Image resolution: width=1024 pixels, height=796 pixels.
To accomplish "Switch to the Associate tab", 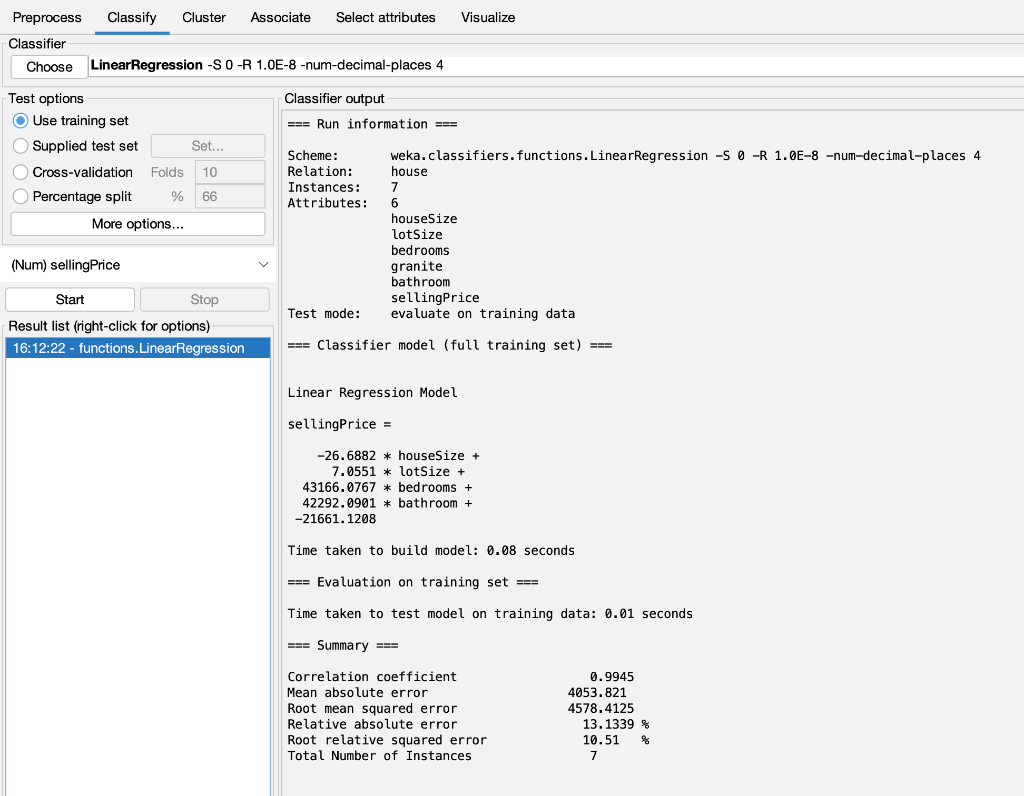I will [280, 17].
